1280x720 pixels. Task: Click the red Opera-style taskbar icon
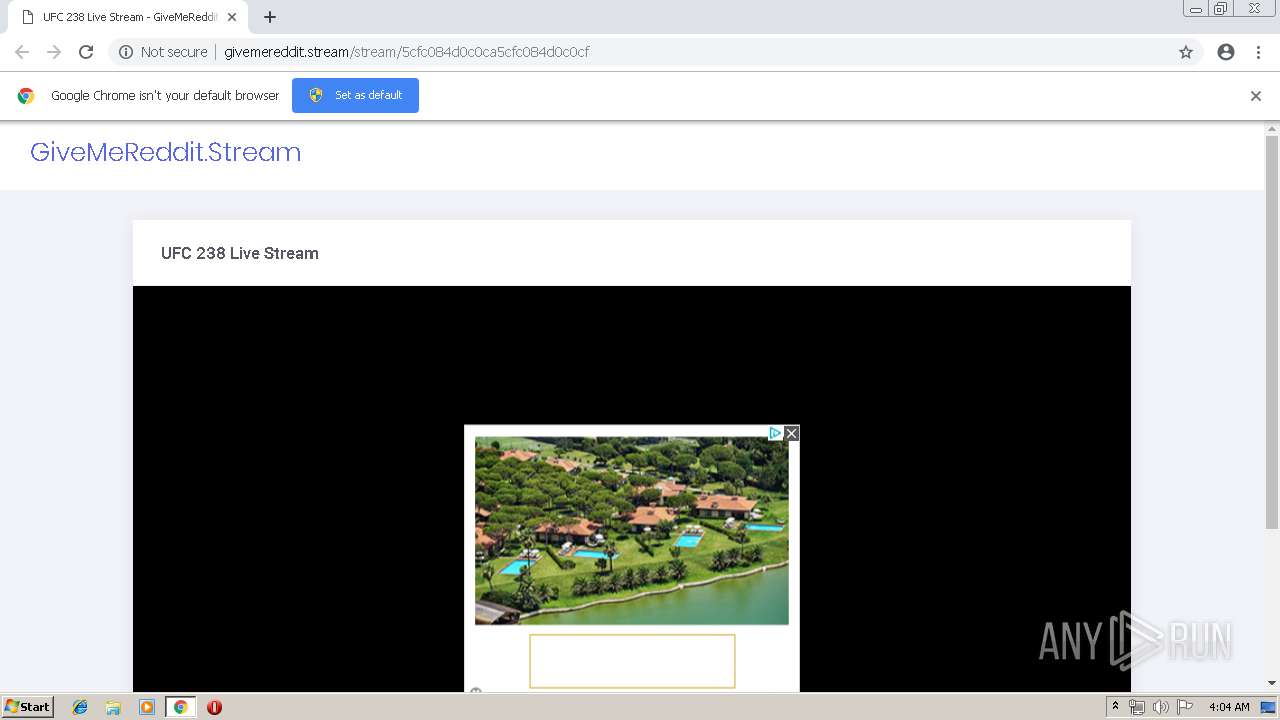(x=214, y=707)
